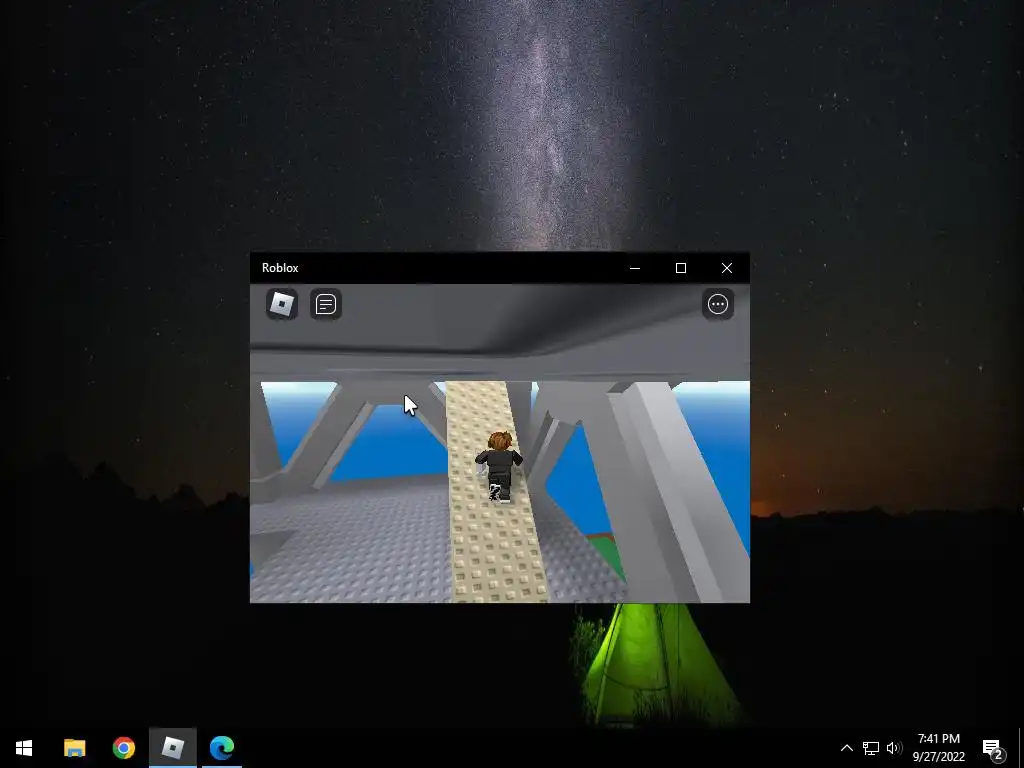Select the Roblox taskbar icon
The height and width of the screenshot is (768, 1024).
(172, 748)
